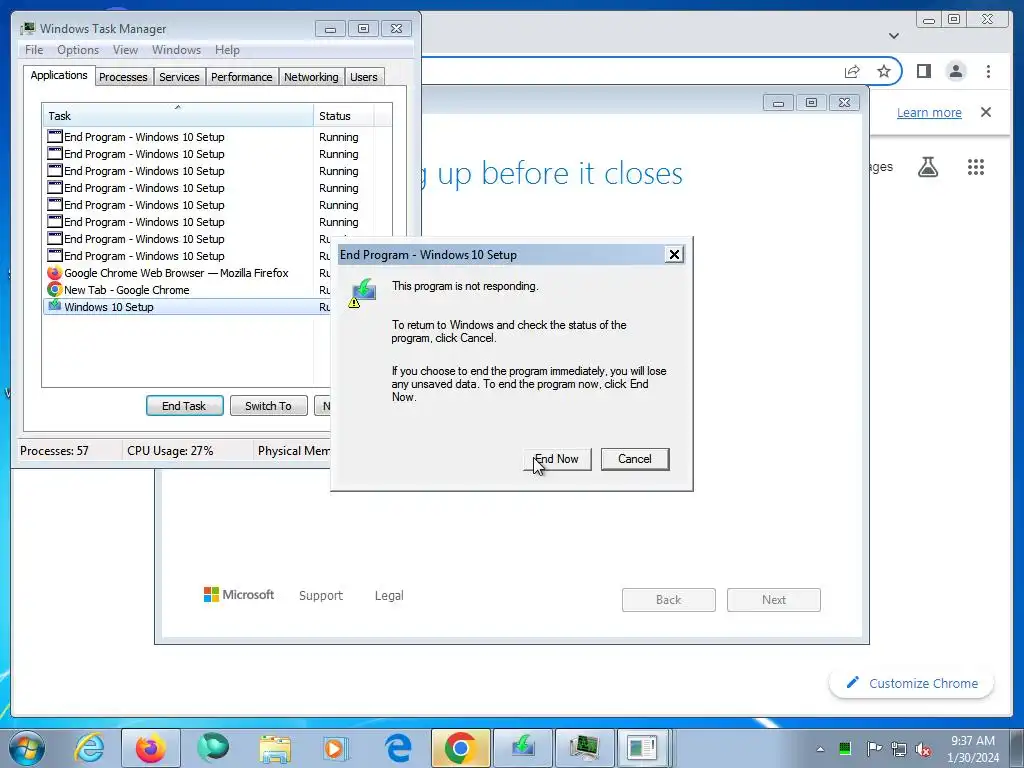Viewport: 1024px width, 768px height.
Task: Open Microsoft Edge from taskbar
Action: click(x=398, y=748)
